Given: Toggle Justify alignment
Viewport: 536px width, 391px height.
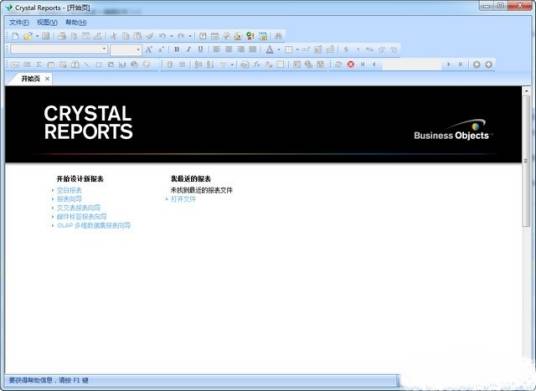Looking at the screenshot, I should 253,50.
